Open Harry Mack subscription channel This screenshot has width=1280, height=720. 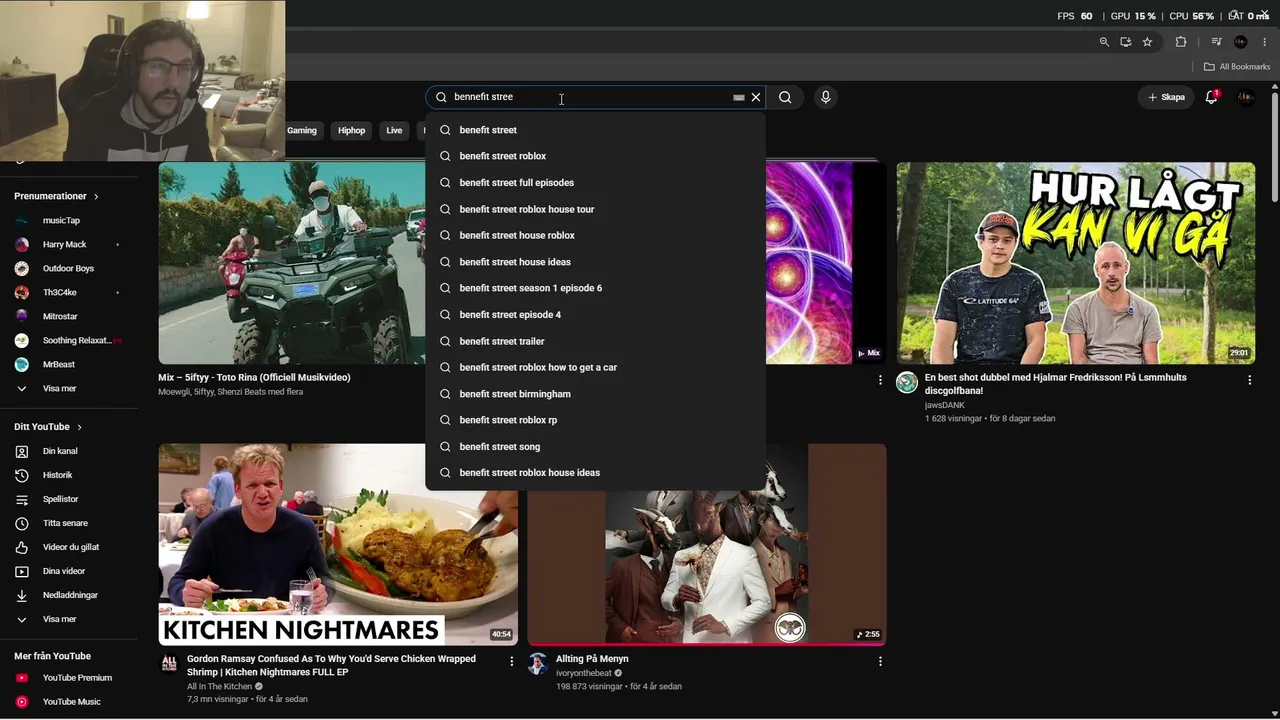pyautogui.click(x=66, y=244)
